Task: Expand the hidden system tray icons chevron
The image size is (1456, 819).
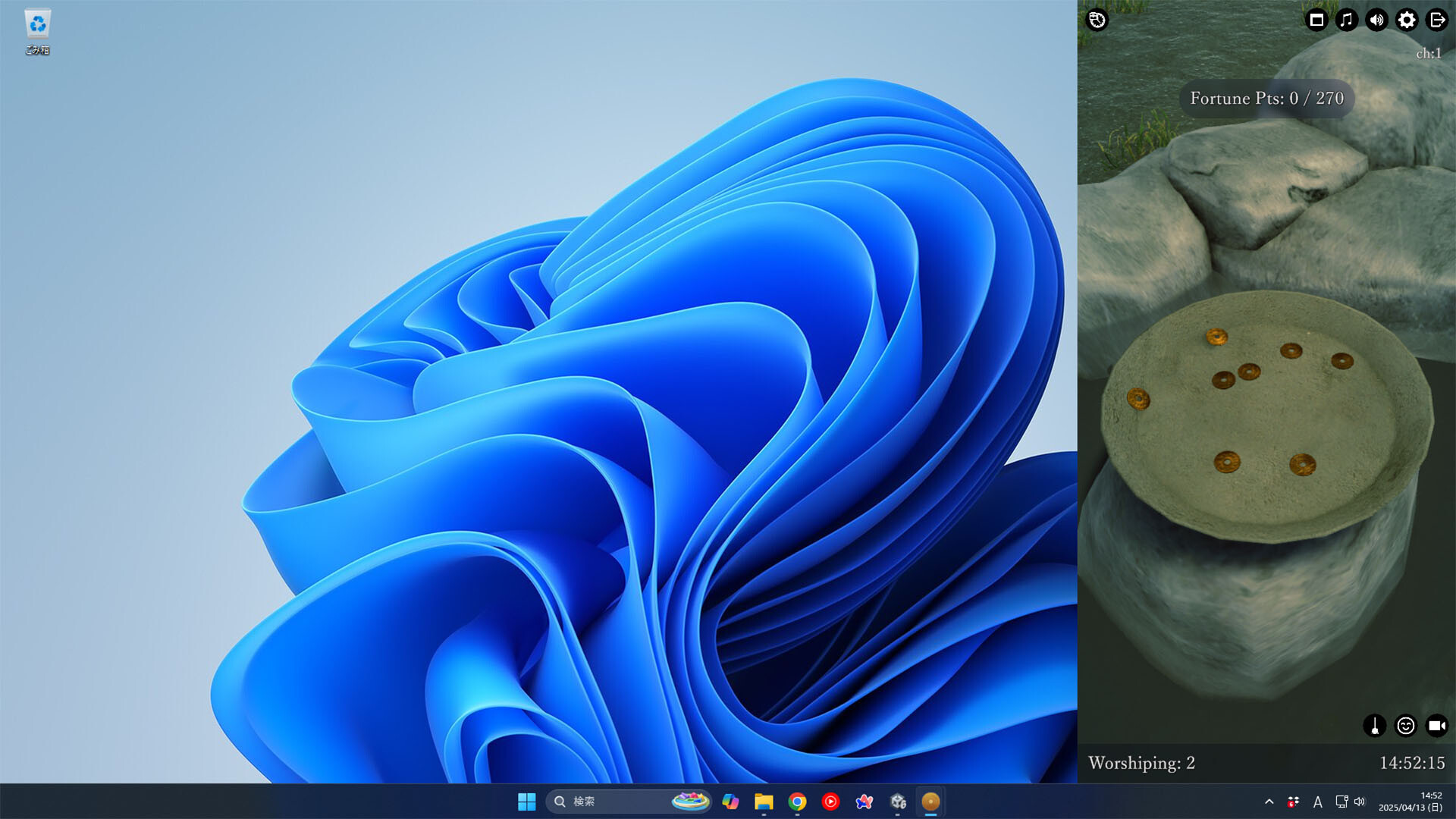Action: pos(1269,802)
